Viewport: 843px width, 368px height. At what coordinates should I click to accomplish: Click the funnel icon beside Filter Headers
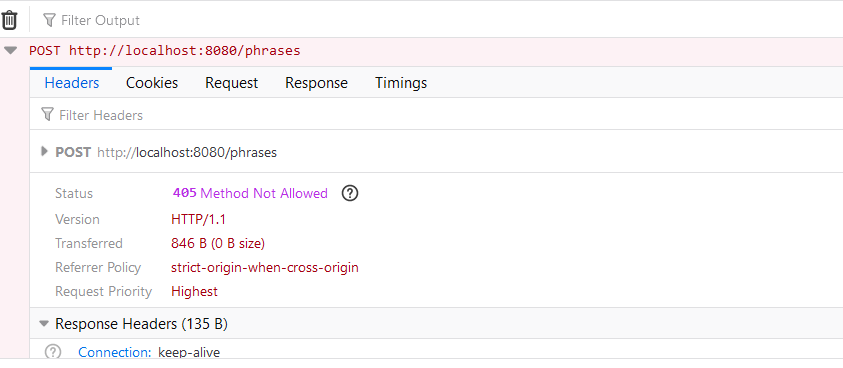tap(47, 115)
